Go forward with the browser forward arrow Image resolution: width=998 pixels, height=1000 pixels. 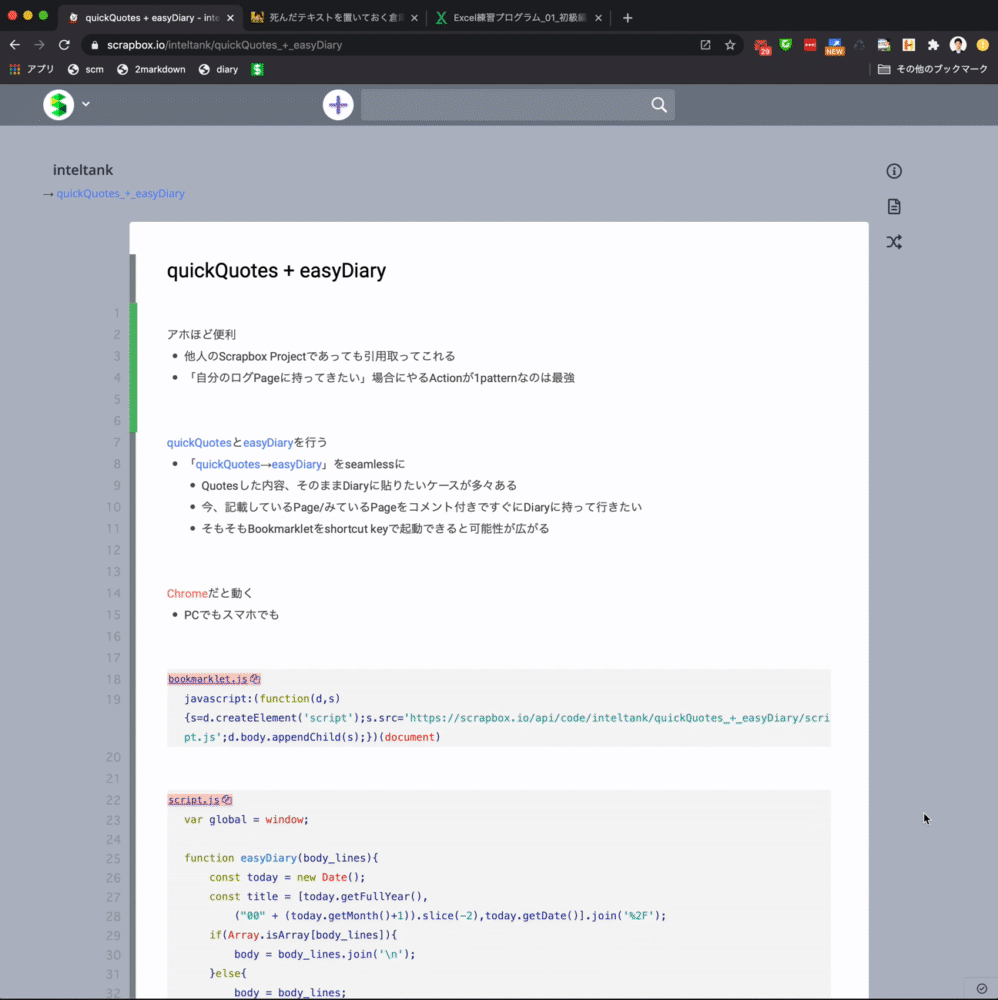coord(39,45)
